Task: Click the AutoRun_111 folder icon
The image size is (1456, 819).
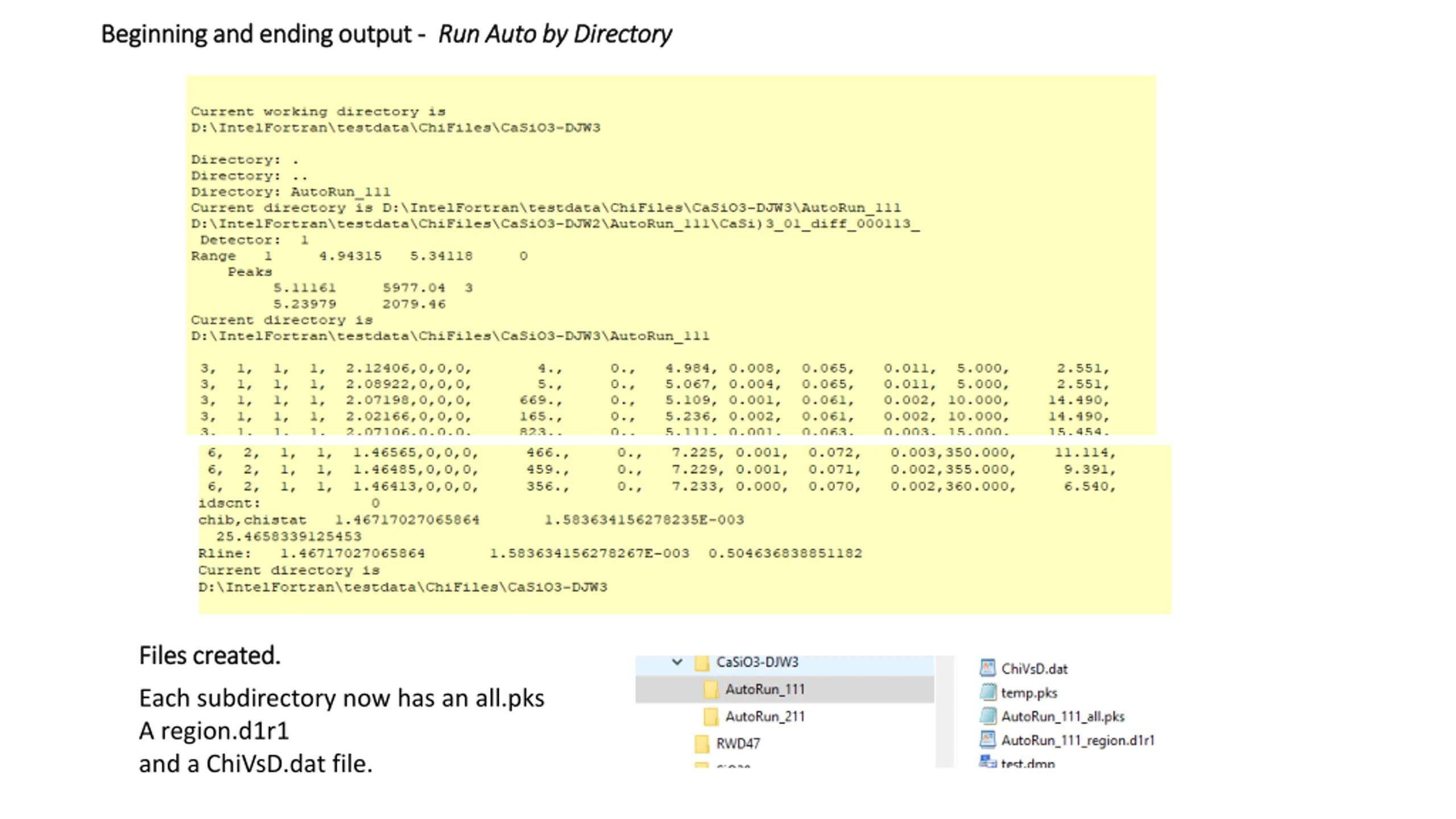Action: [x=710, y=689]
